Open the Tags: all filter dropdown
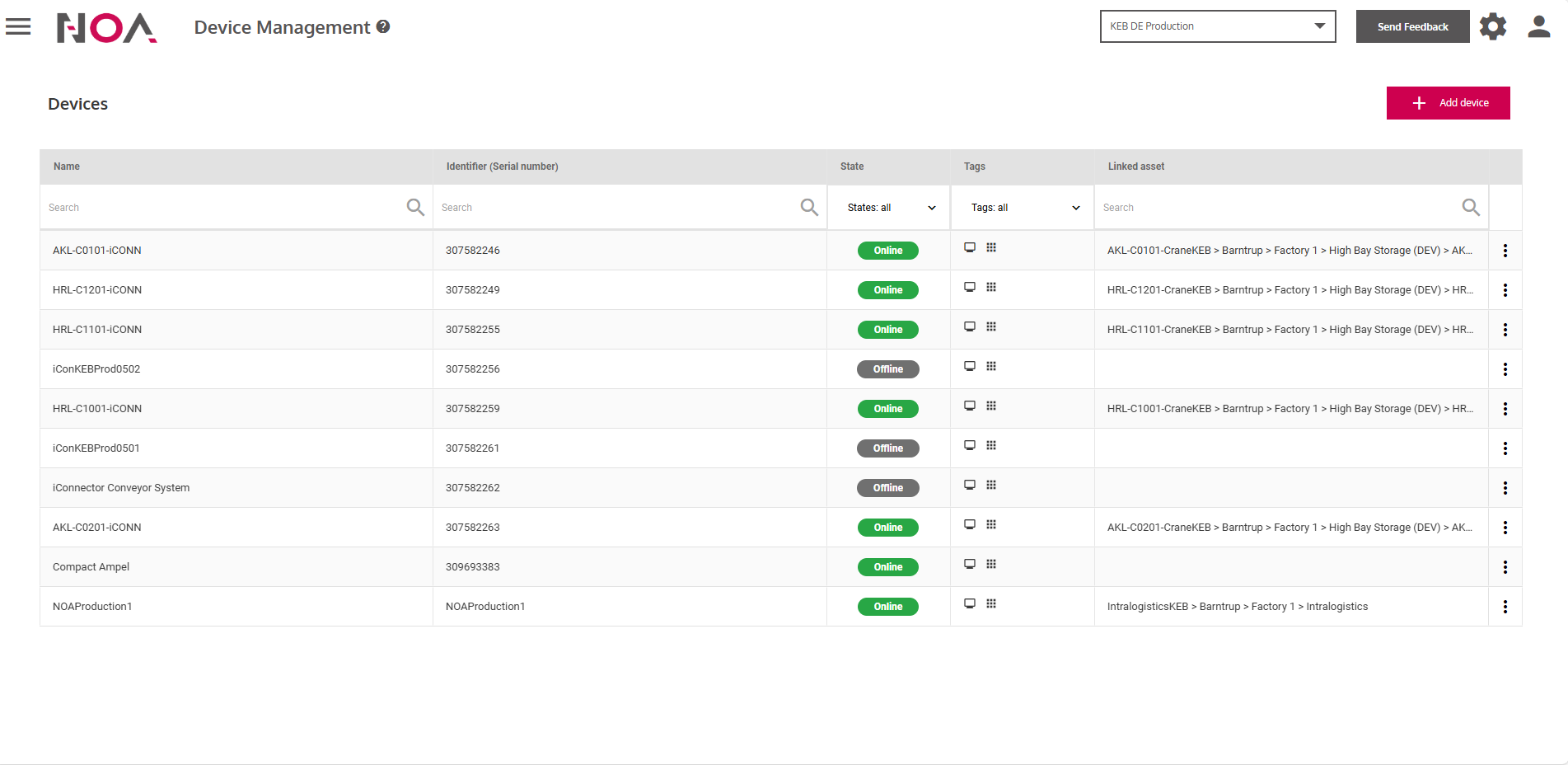 [1023, 208]
